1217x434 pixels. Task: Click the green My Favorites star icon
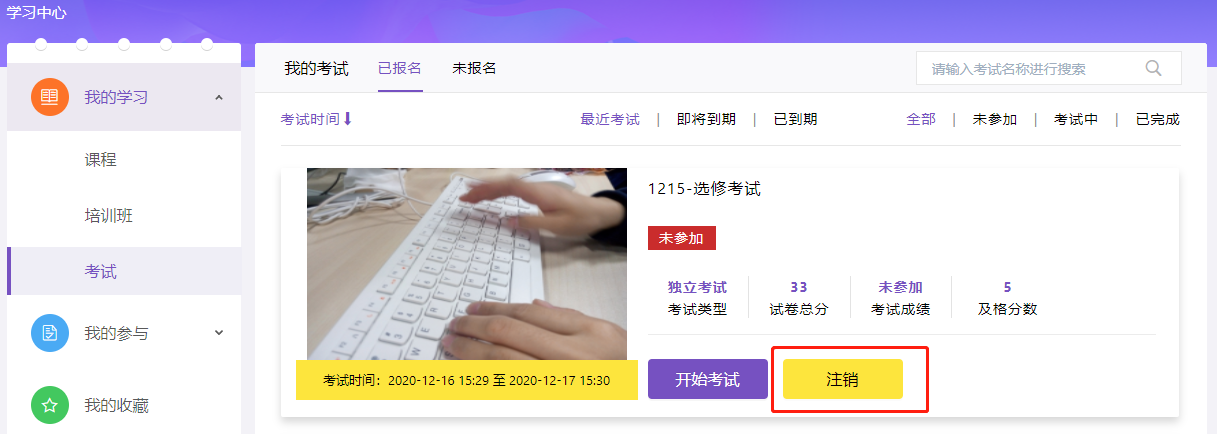[x=50, y=405]
